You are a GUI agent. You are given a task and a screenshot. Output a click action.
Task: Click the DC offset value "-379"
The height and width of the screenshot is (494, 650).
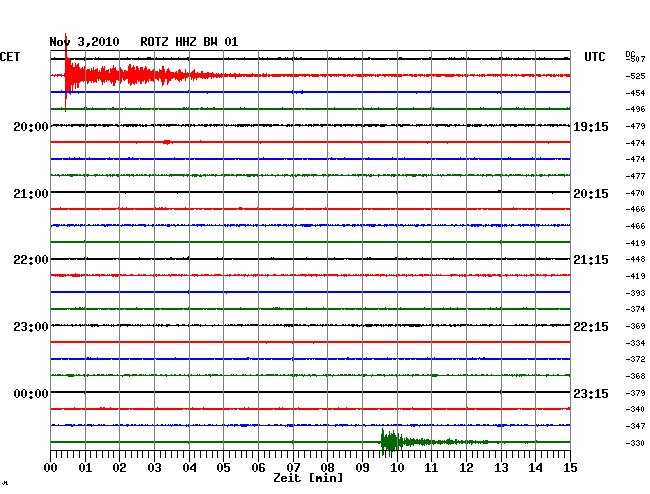pos(635,393)
